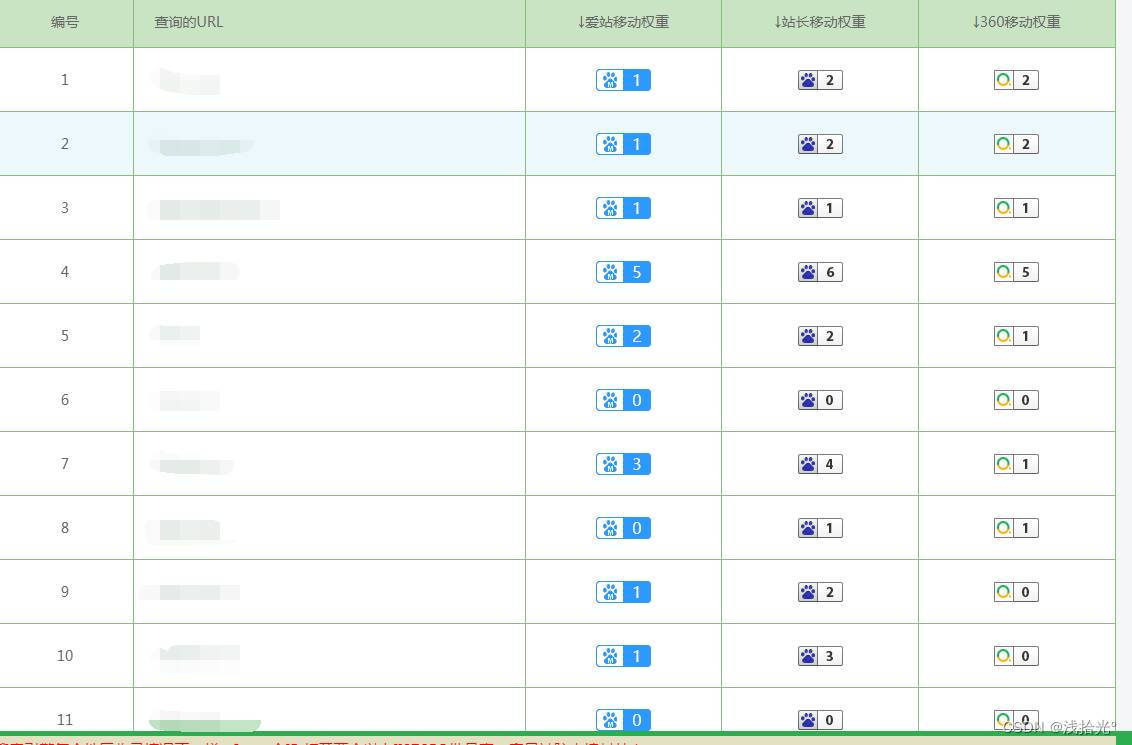Click the 查询的URL column header
The width and height of the screenshot is (1132, 745).
point(189,22)
